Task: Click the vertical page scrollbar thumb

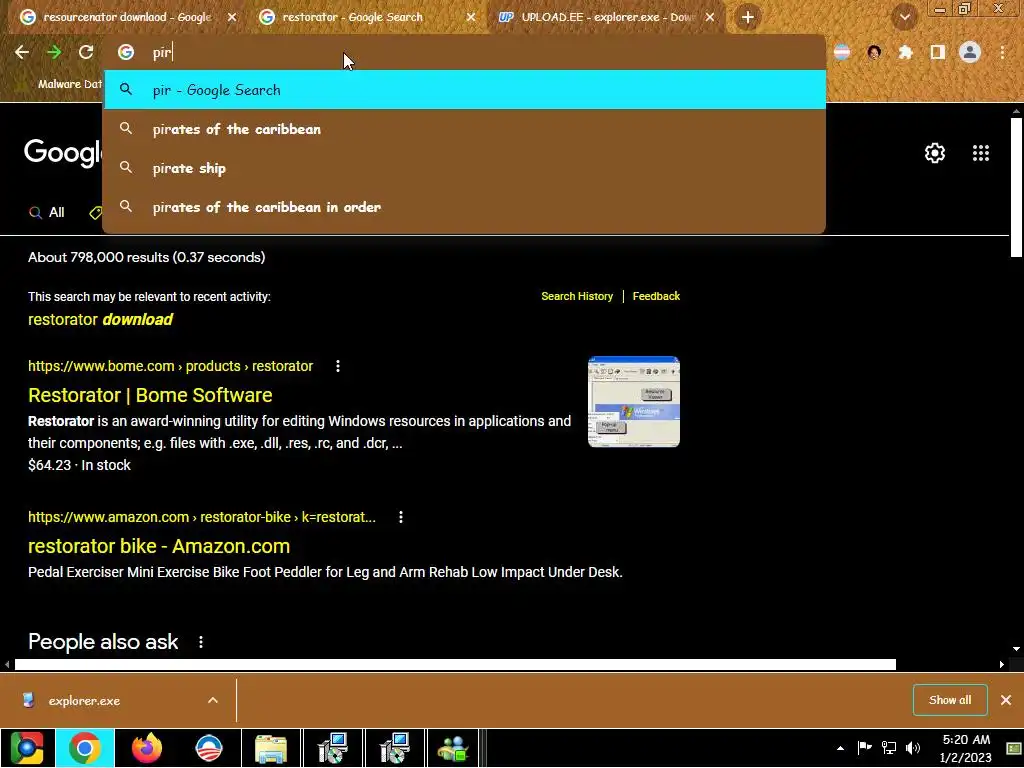Action: 1016,187
